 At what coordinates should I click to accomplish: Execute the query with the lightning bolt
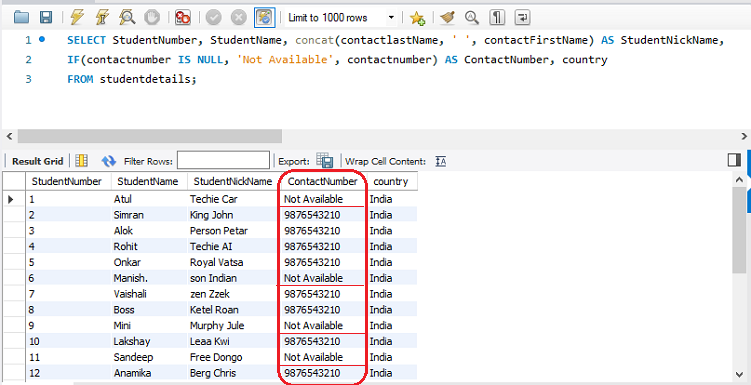77,18
